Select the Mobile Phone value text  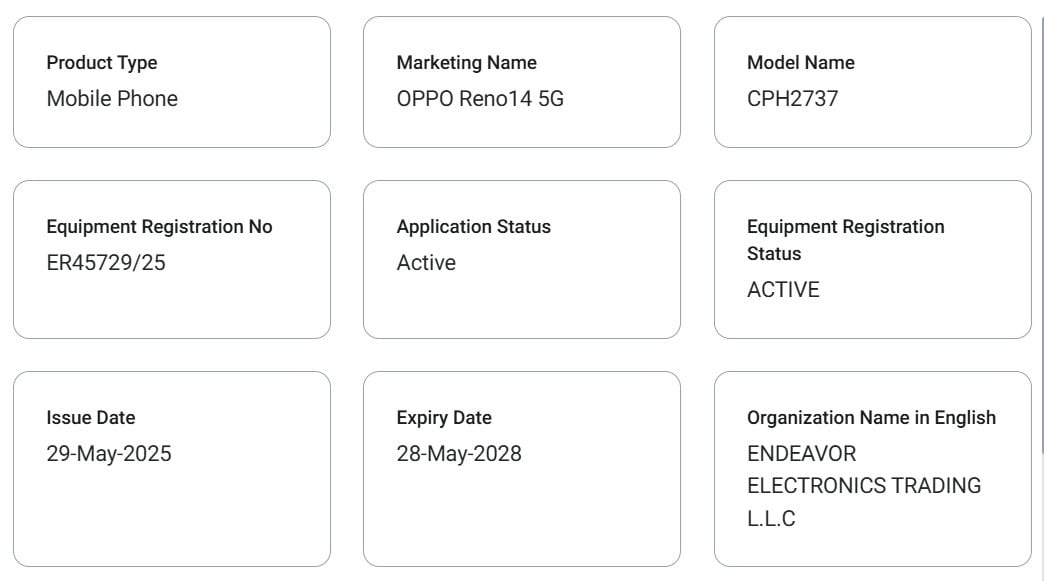click(x=112, y=98)
